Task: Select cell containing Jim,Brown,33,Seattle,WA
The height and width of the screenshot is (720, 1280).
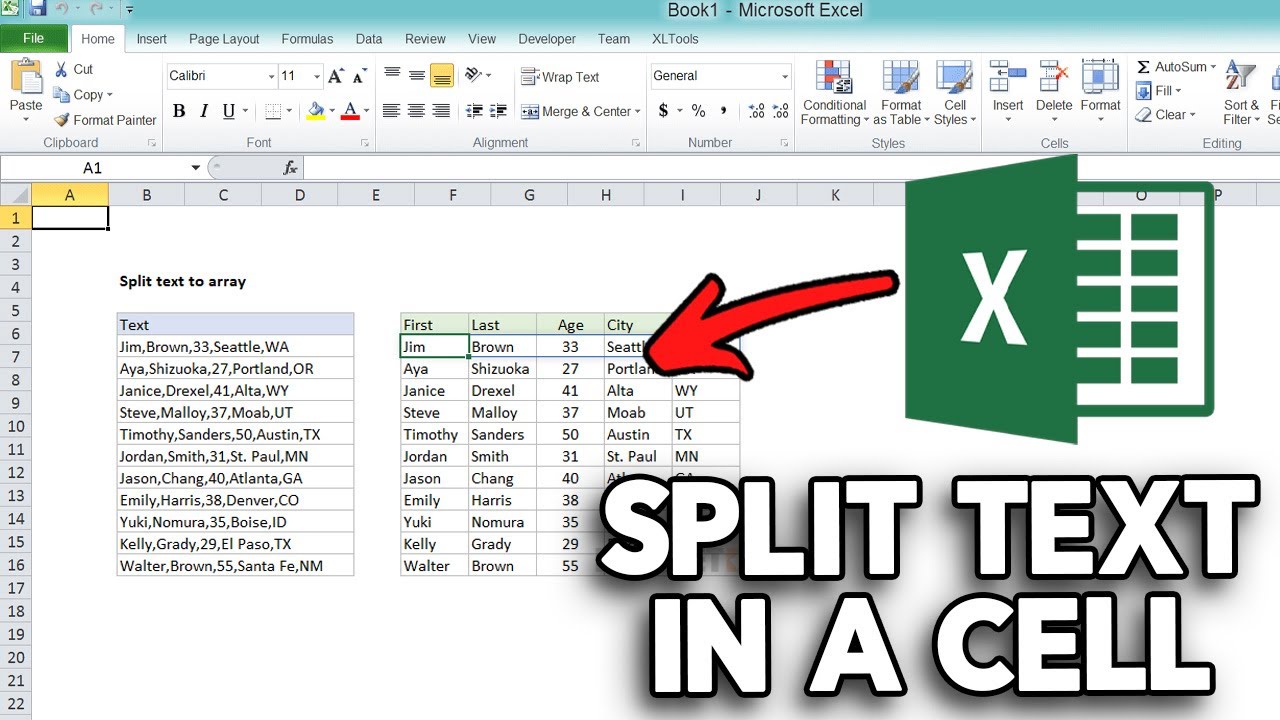Action: [235, 347]
